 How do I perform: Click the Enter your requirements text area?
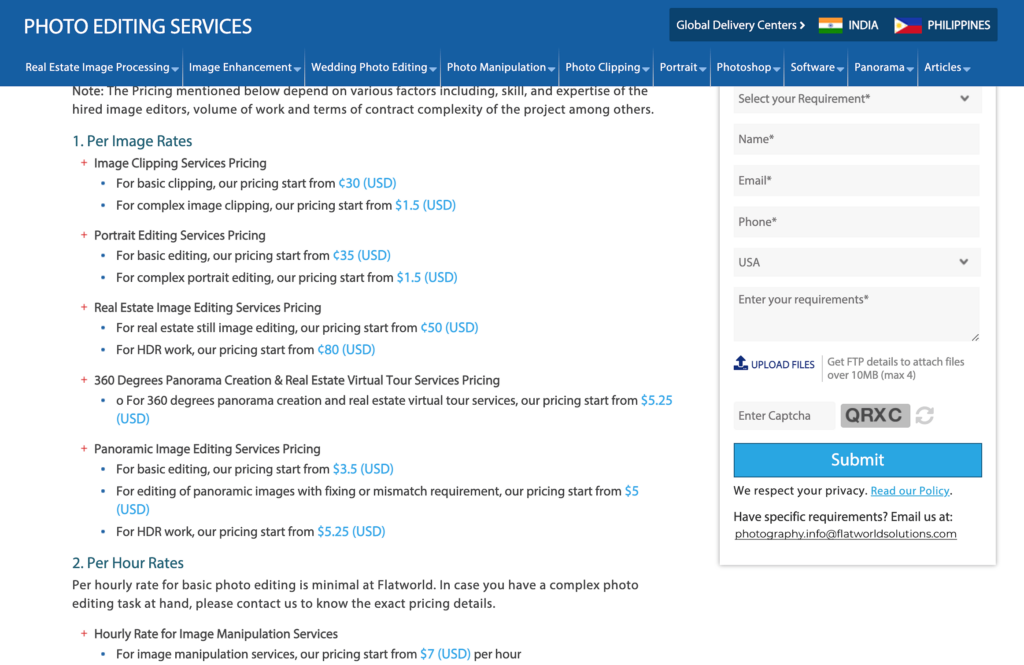click(x=857, y=314)
